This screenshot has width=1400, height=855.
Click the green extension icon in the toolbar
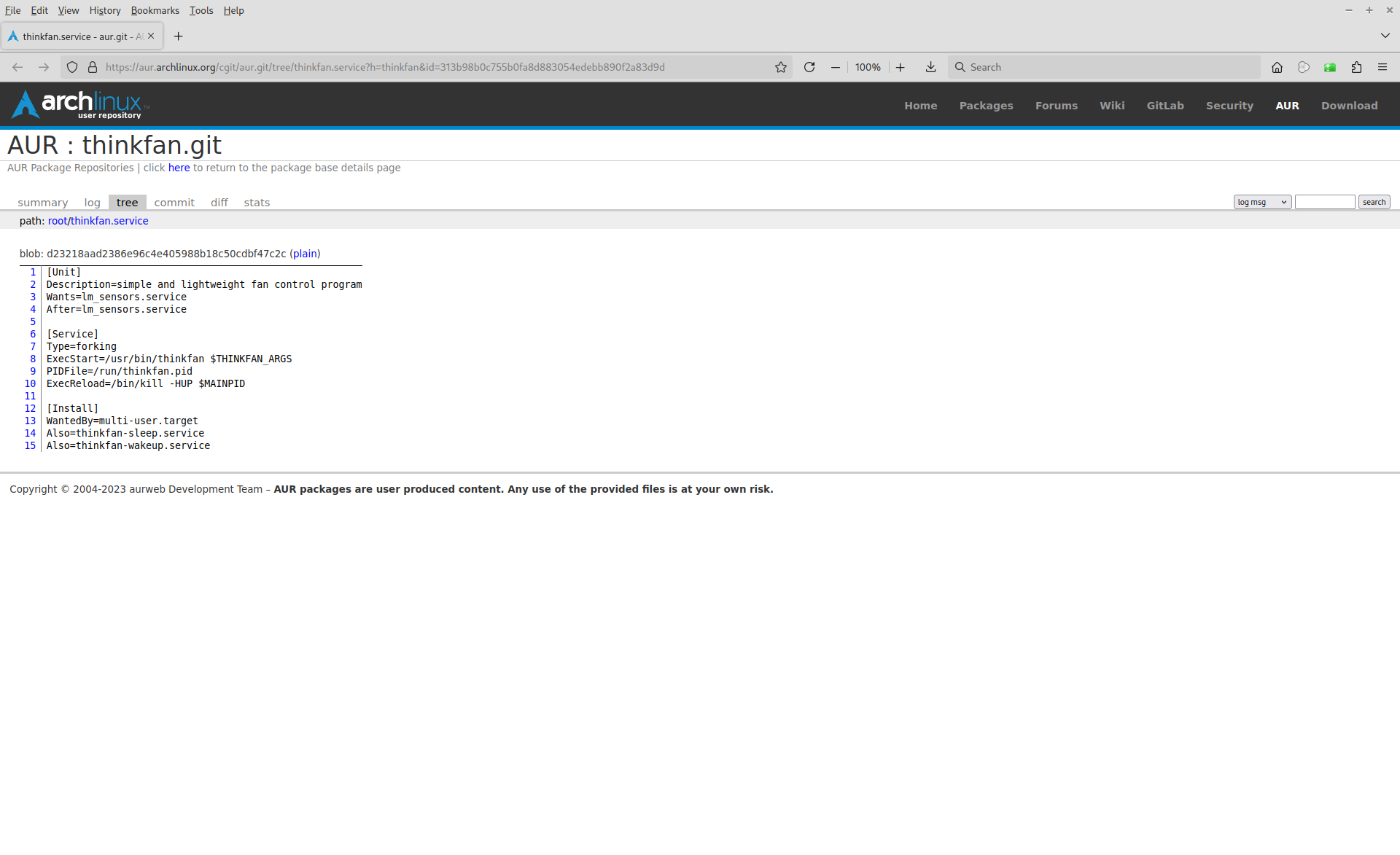[1330, 67]
